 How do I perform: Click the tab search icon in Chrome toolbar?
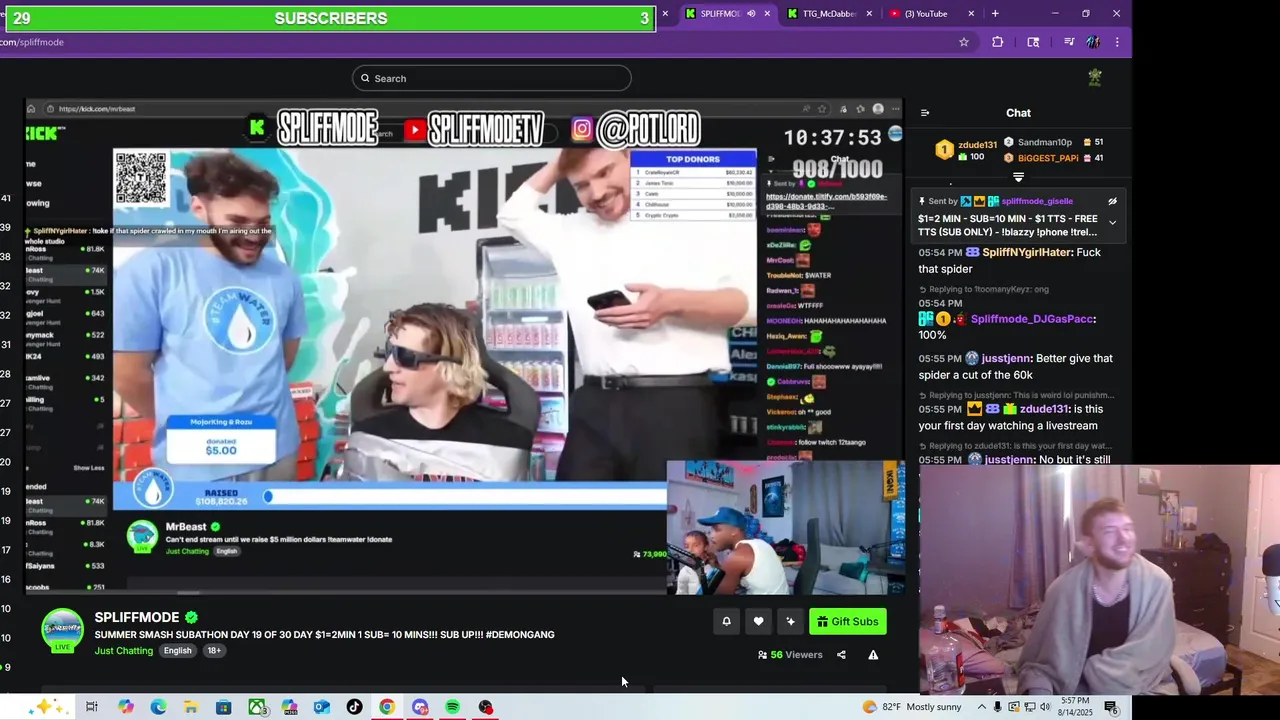click(1033, 42)
